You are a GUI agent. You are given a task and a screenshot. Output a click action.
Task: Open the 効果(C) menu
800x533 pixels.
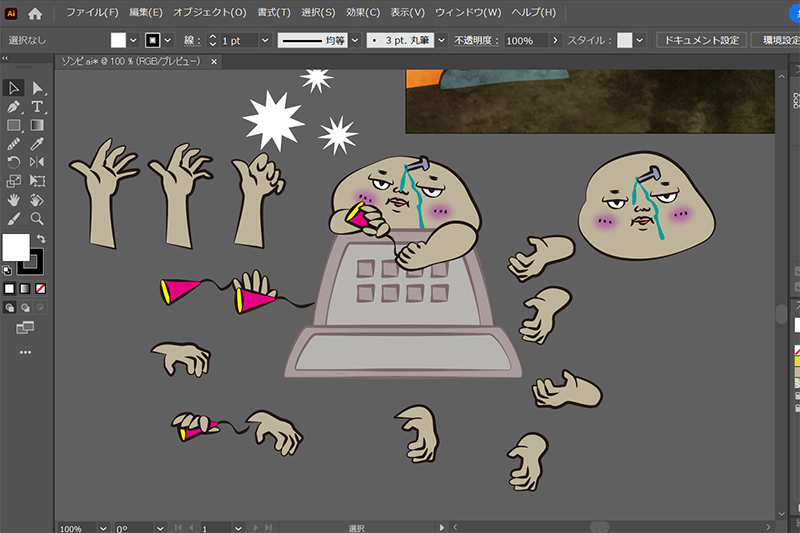coord(363,14)
